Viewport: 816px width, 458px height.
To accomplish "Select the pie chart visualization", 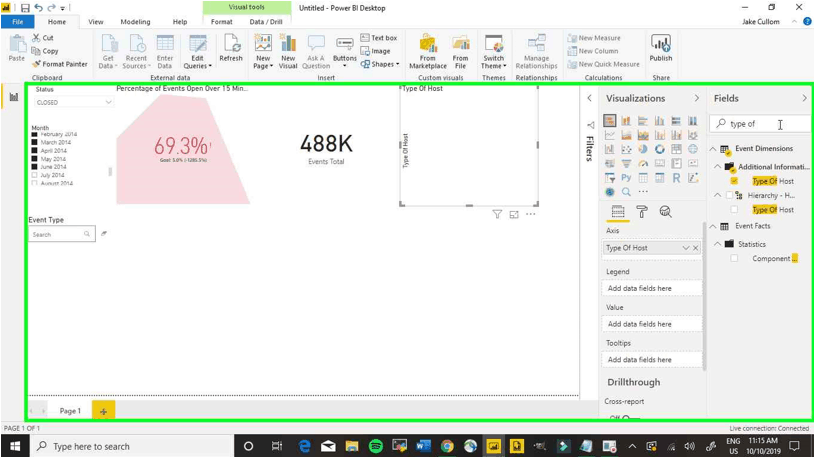I will [x=643, y=149].
